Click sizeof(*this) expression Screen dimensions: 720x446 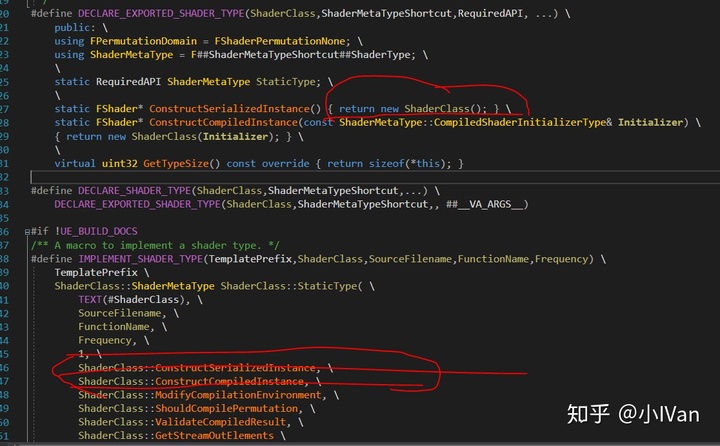407,164
